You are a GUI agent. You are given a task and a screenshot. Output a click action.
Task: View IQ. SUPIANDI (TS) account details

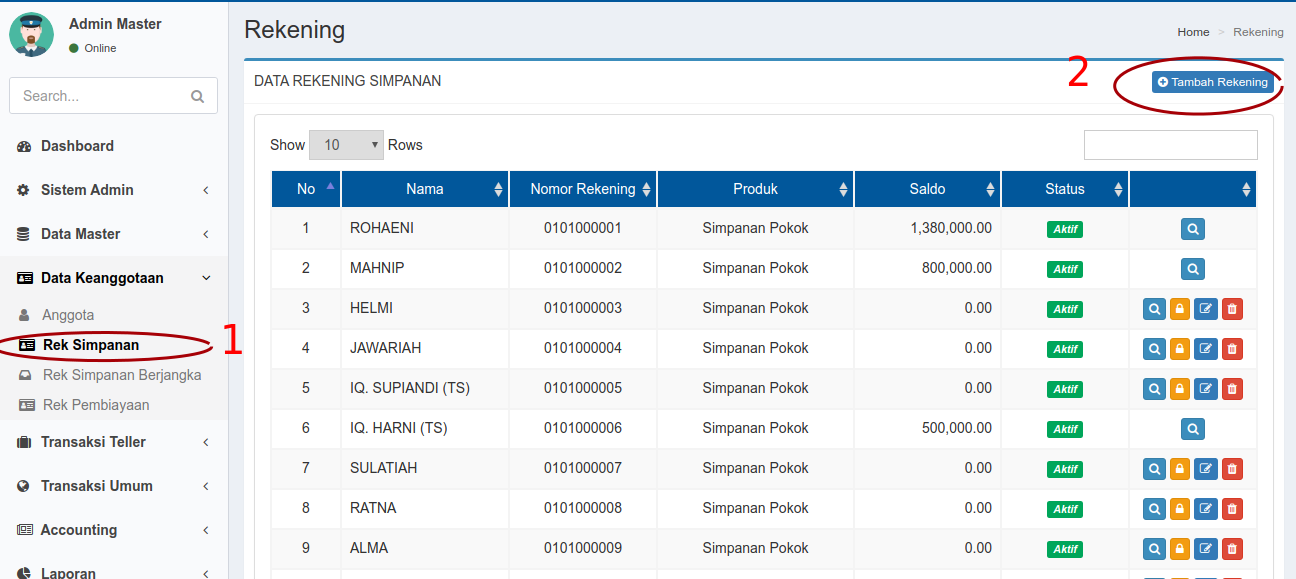point(1154,389)
